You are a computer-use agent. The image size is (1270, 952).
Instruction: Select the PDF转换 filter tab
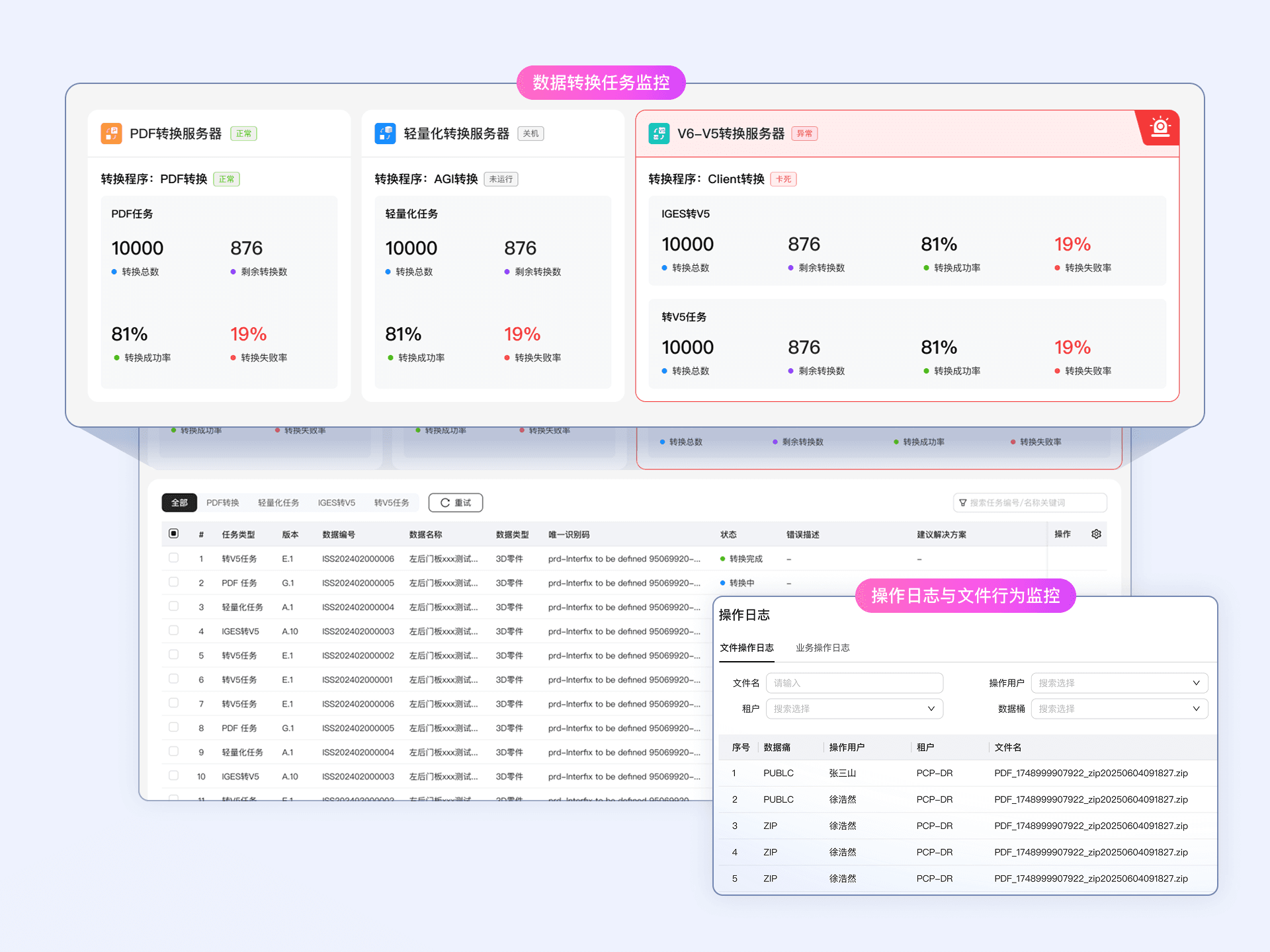click(x=222, y=503)
